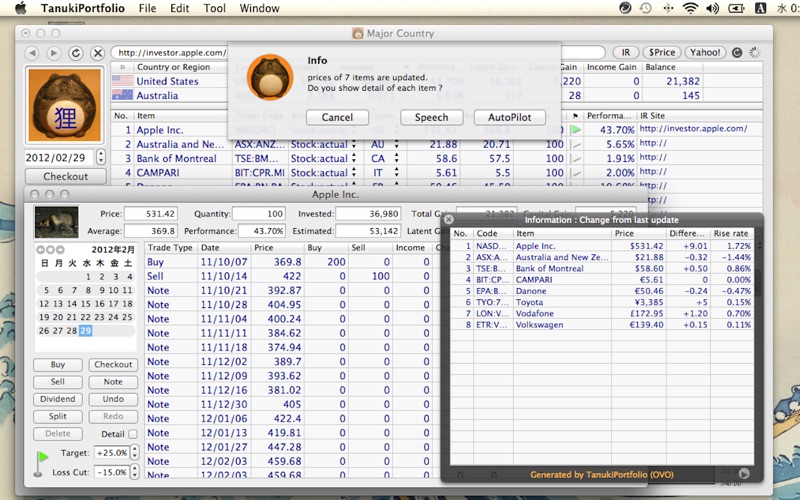The image size is (800, 500).
Task: Adjust the date stepper beside 2012/02/29
Action: (x=101, y=157)
